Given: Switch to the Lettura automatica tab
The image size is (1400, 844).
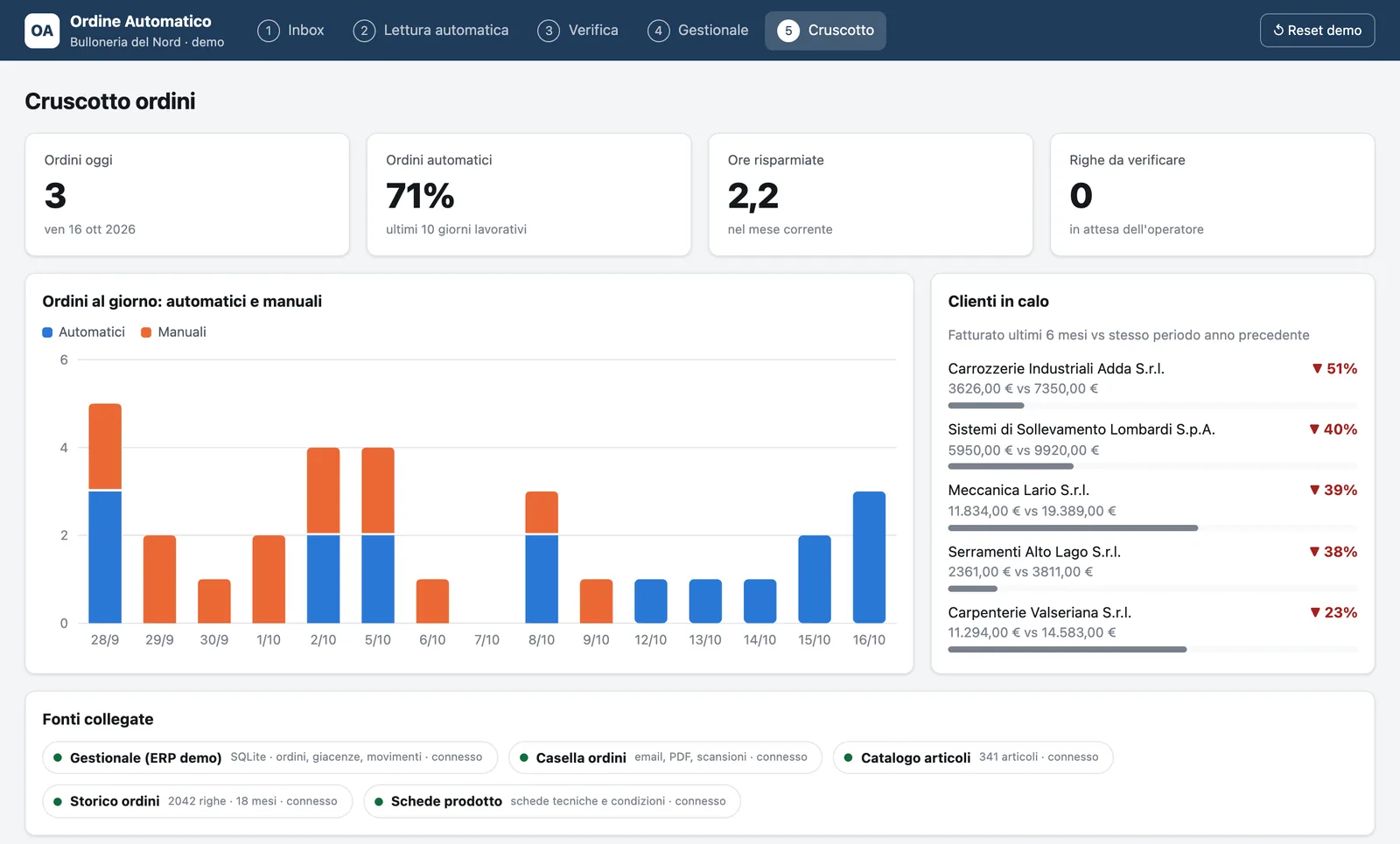Looking at the screenshot, I should tap(430, 31).
